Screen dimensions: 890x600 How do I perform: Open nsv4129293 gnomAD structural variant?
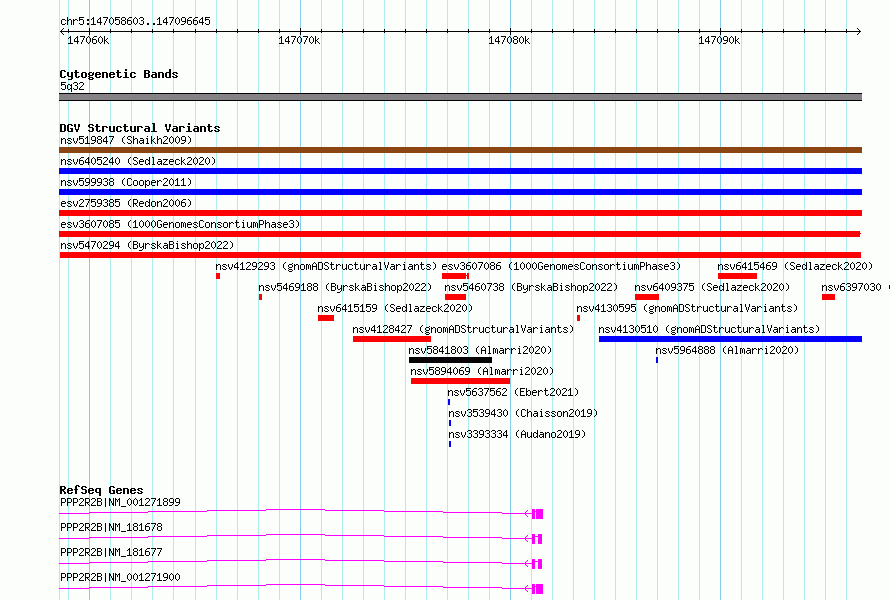326,266
